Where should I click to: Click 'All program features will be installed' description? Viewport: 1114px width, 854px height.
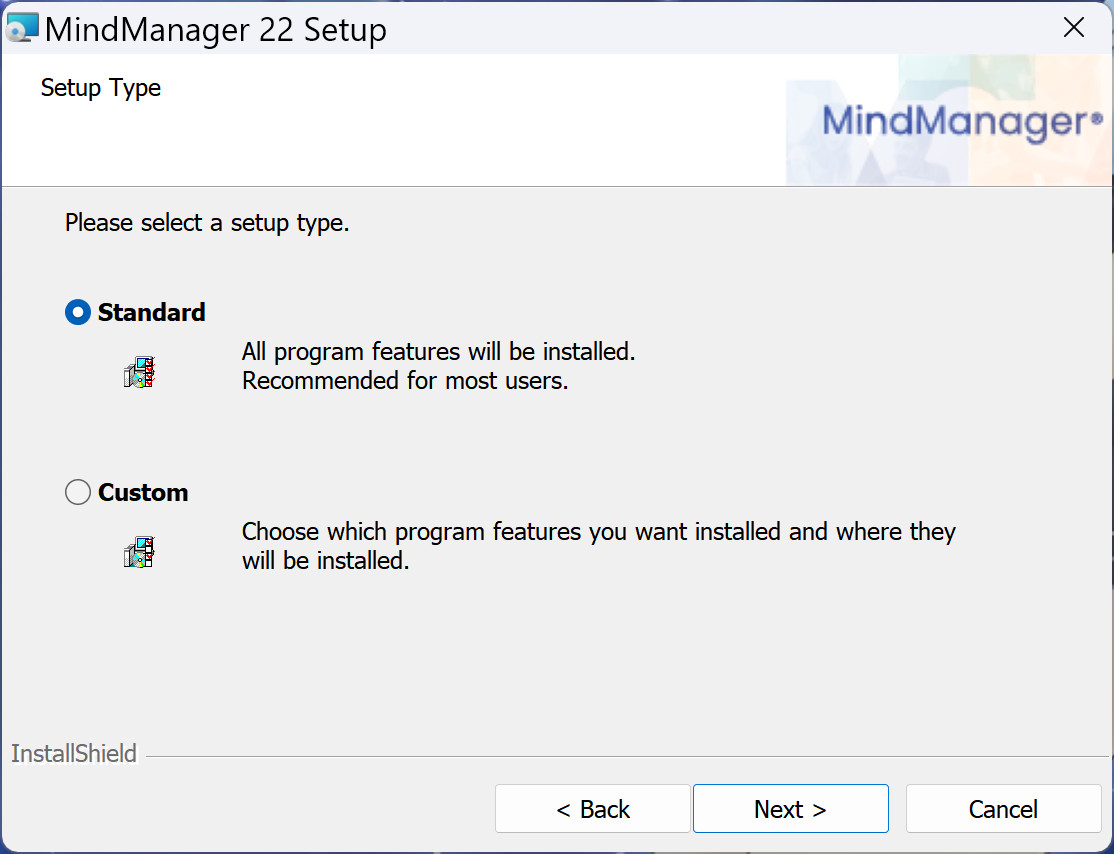(x=438, y=352)
